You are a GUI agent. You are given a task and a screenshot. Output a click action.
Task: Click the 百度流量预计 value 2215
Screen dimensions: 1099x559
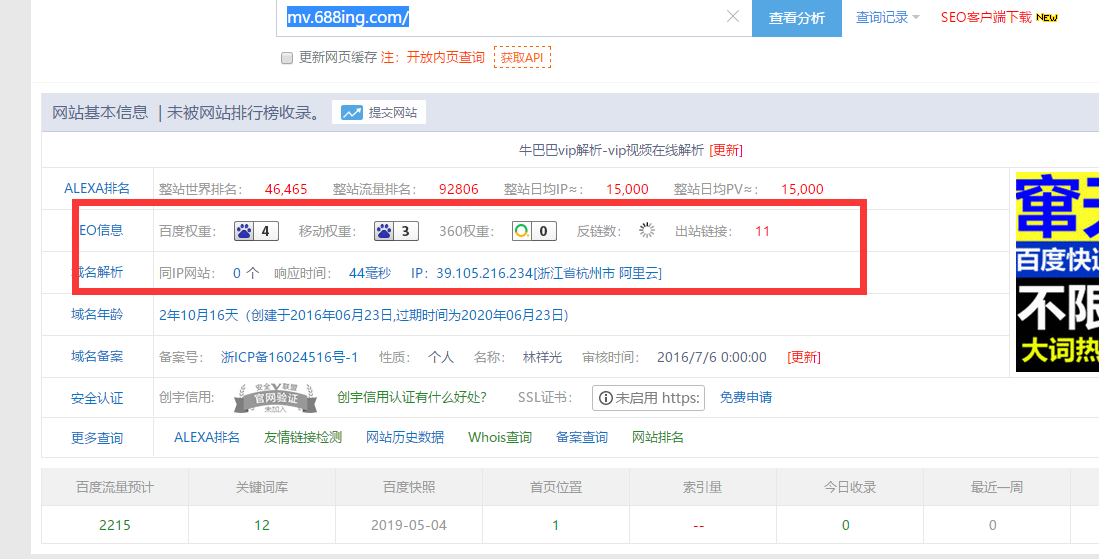pos(115,525)
